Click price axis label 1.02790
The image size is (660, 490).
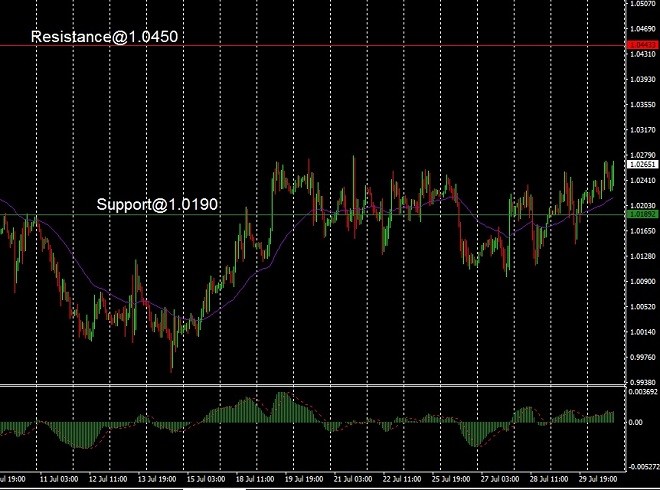[643, 155]
